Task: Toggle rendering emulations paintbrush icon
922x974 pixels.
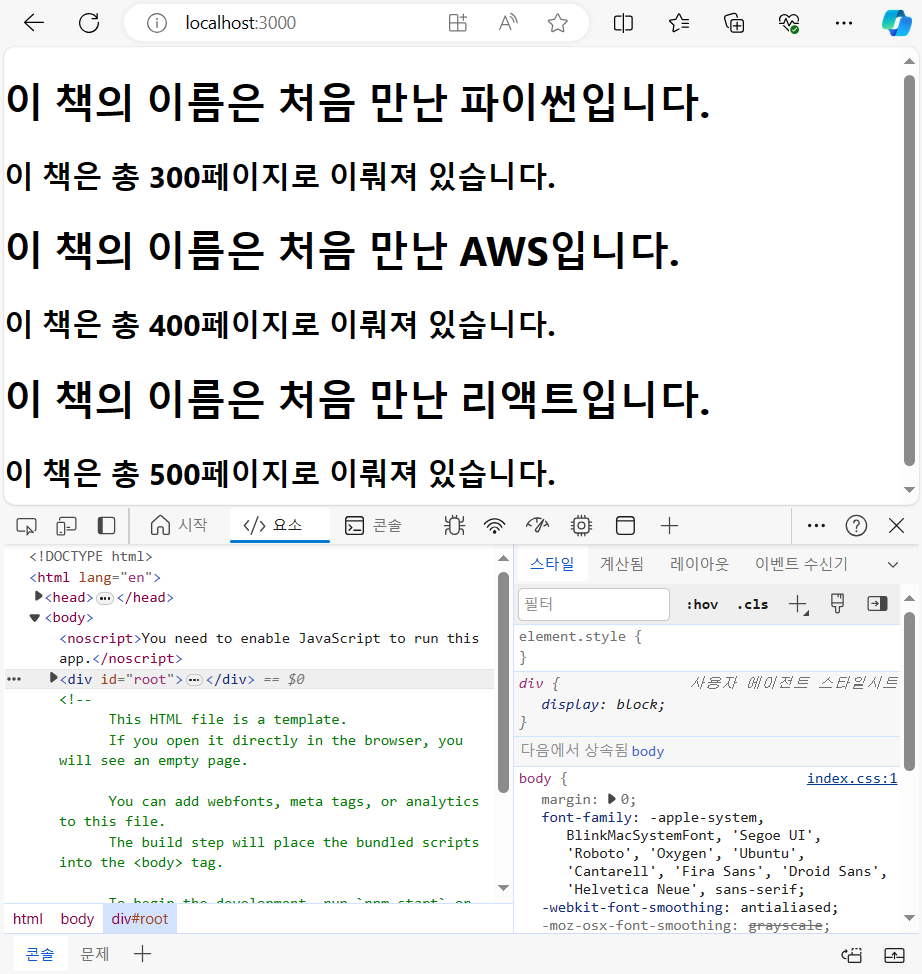Action: point(837,604)
